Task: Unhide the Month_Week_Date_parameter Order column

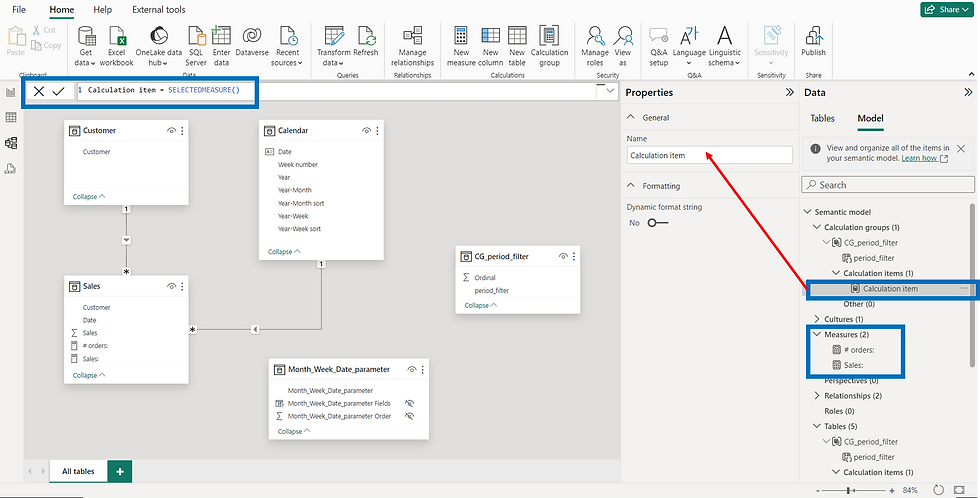Action: (x=410, y=416)
